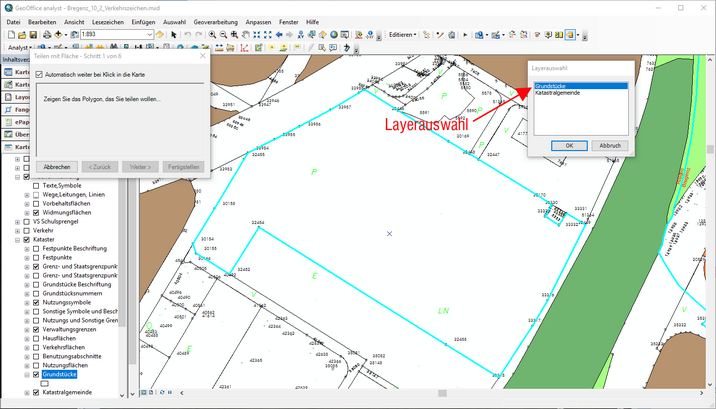Viewport: 716px width, 409px height.
Task: Open the Geoverarbeitung menu
Action: (x=217, y=20)
